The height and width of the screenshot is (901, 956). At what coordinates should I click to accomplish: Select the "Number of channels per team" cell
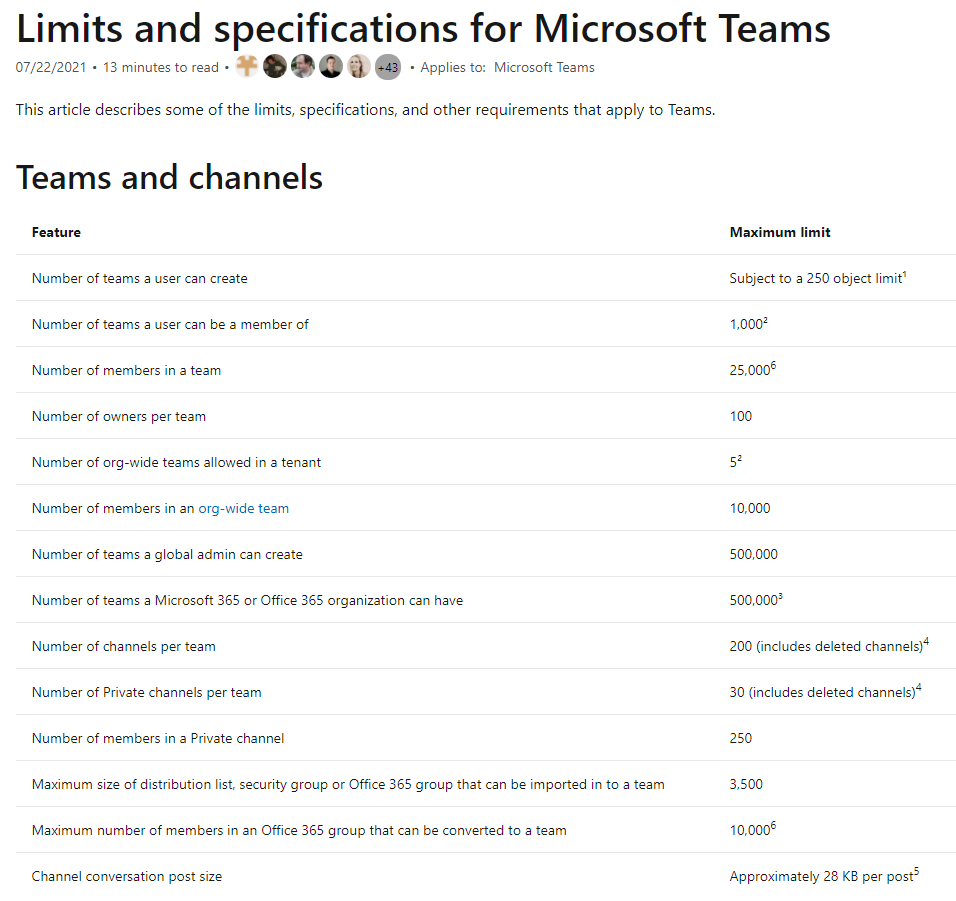click(124, 647)
